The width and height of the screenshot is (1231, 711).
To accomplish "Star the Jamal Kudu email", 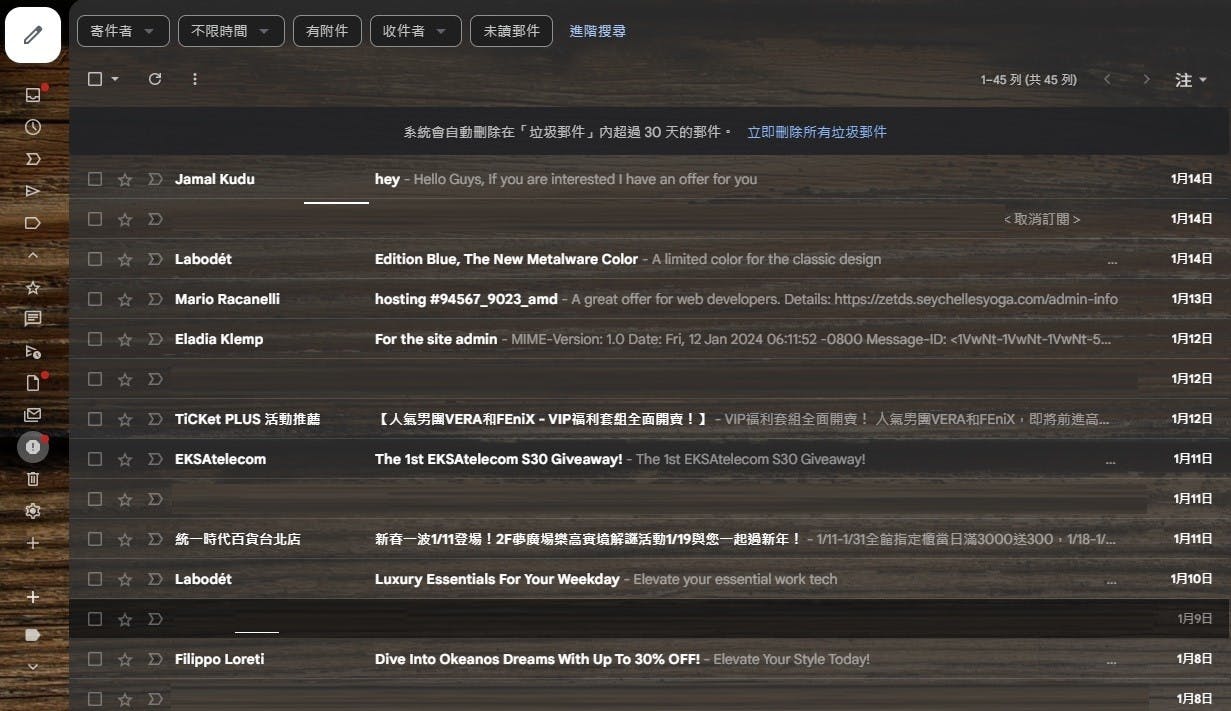I will 125,179.
